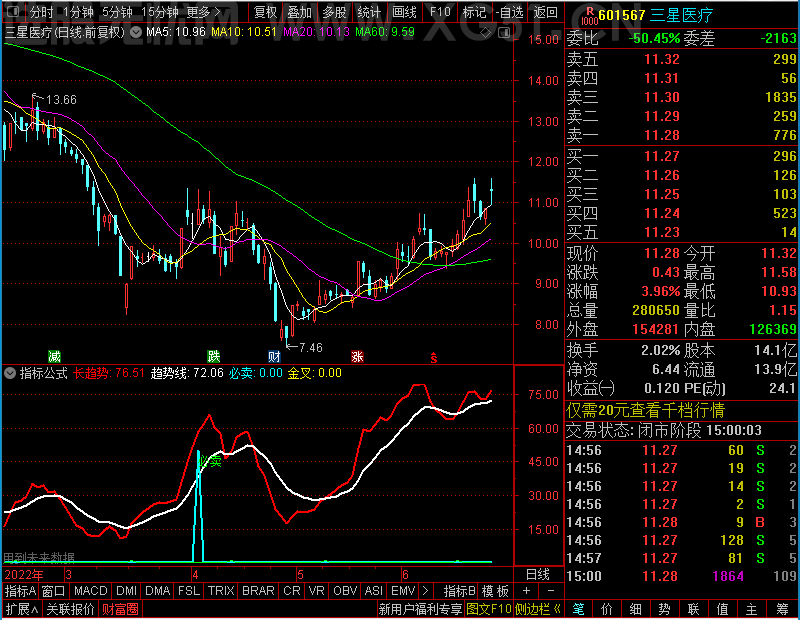Switch indicator to DMI
This screenshot has width=800, height=620.
[x=126, y=591]
